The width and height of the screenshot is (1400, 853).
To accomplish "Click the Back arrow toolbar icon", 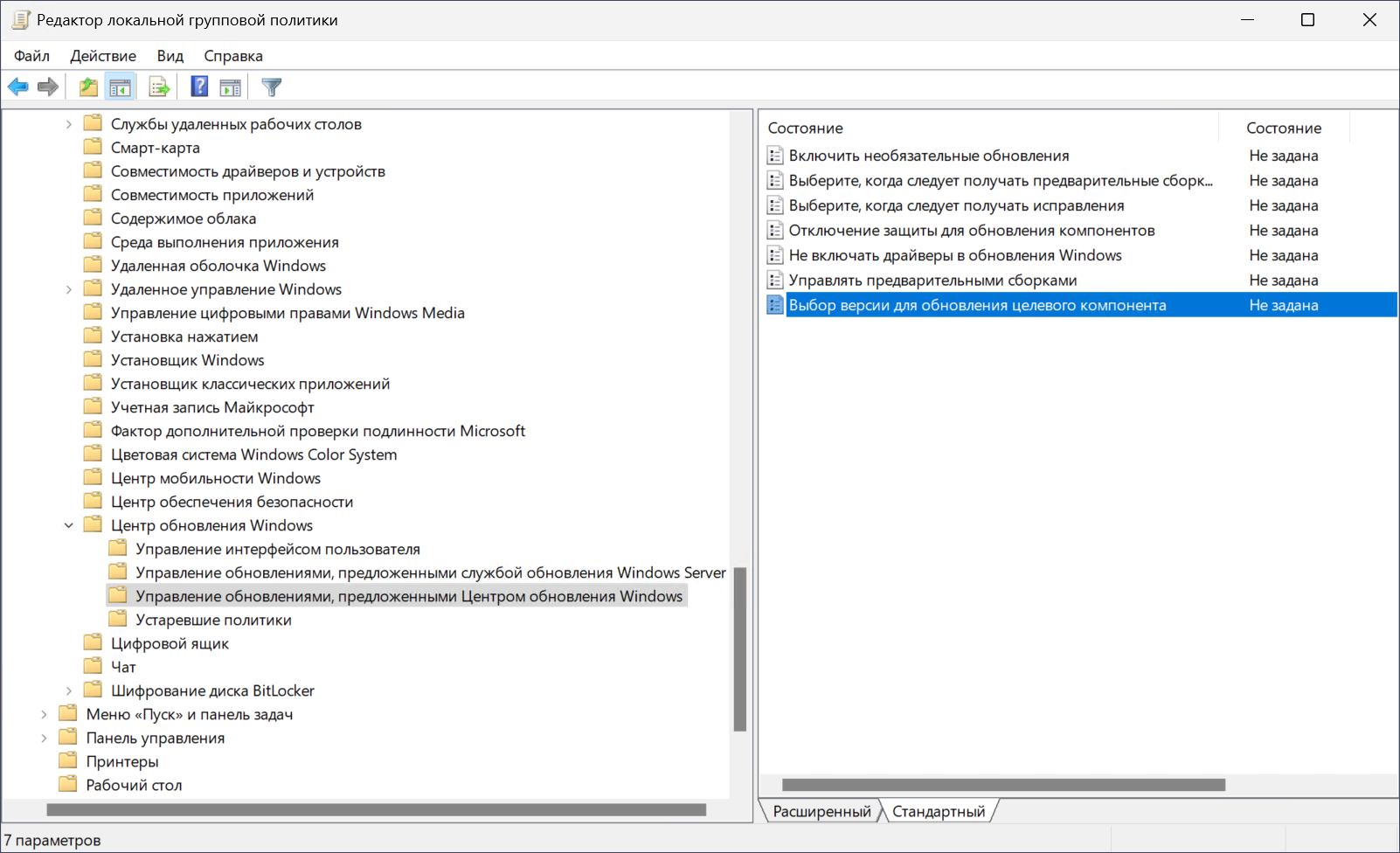I will [17, 87].
